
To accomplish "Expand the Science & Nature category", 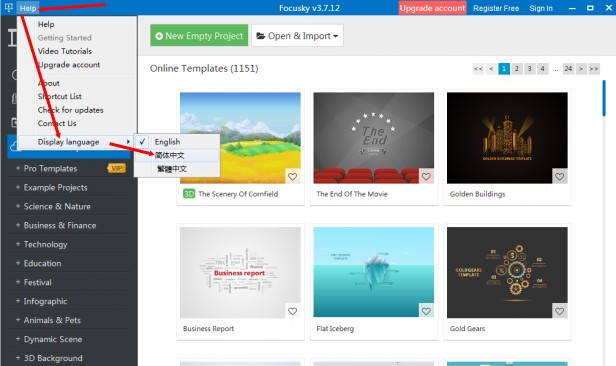I will pyautogui.click(x=57, y=206).
